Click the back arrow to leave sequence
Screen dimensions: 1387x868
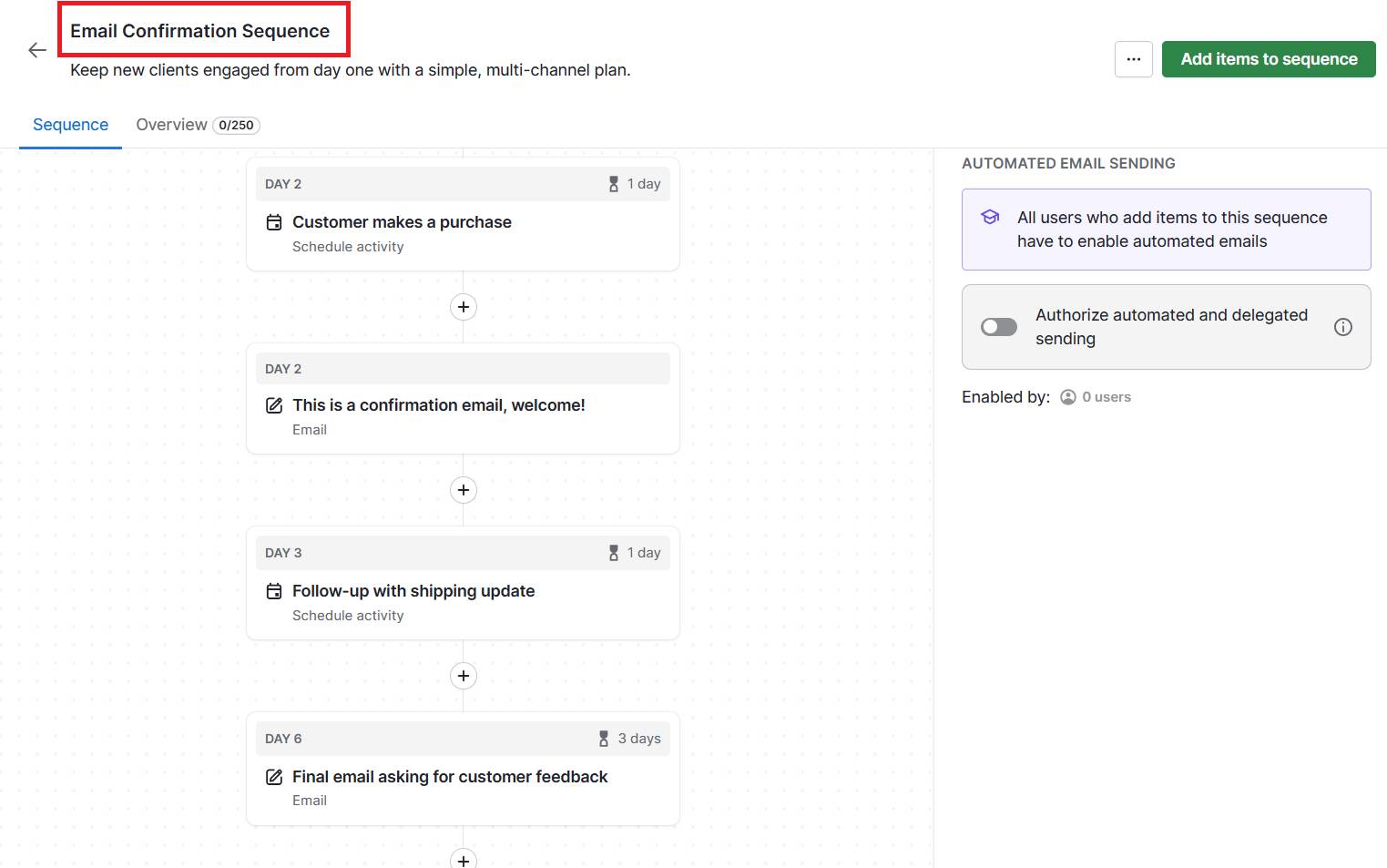36,50
